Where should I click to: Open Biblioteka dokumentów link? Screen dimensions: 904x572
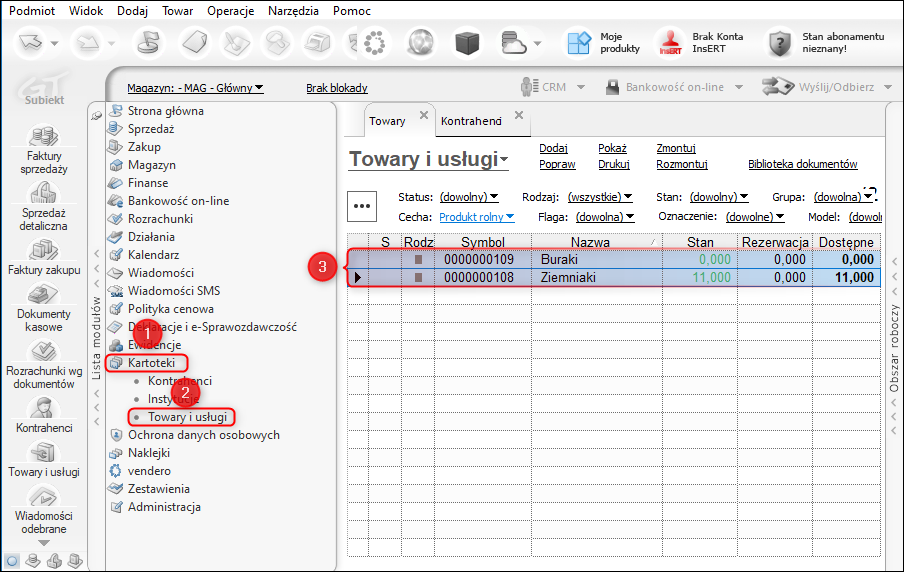coord(803,164)
